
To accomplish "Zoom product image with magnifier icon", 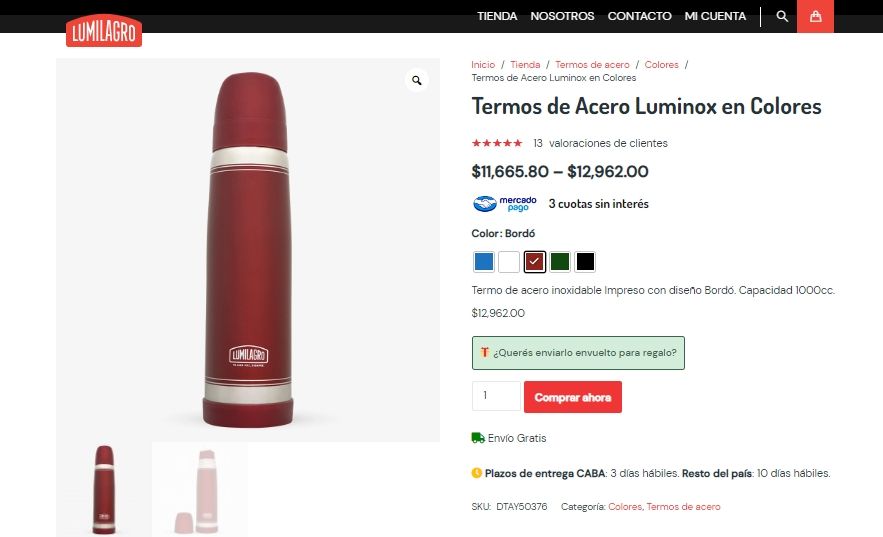I will point(417,80).
